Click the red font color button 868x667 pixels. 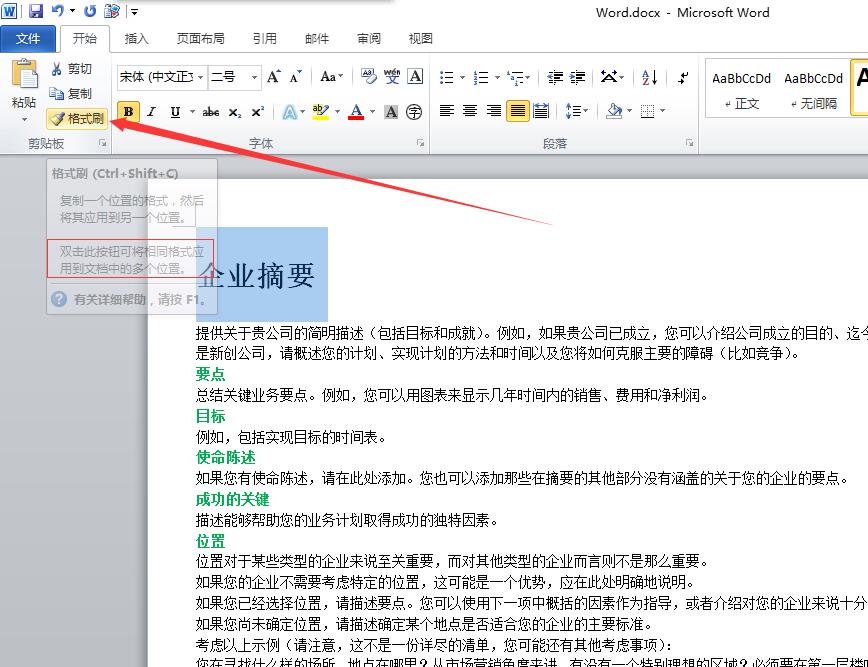pos(356,112)
